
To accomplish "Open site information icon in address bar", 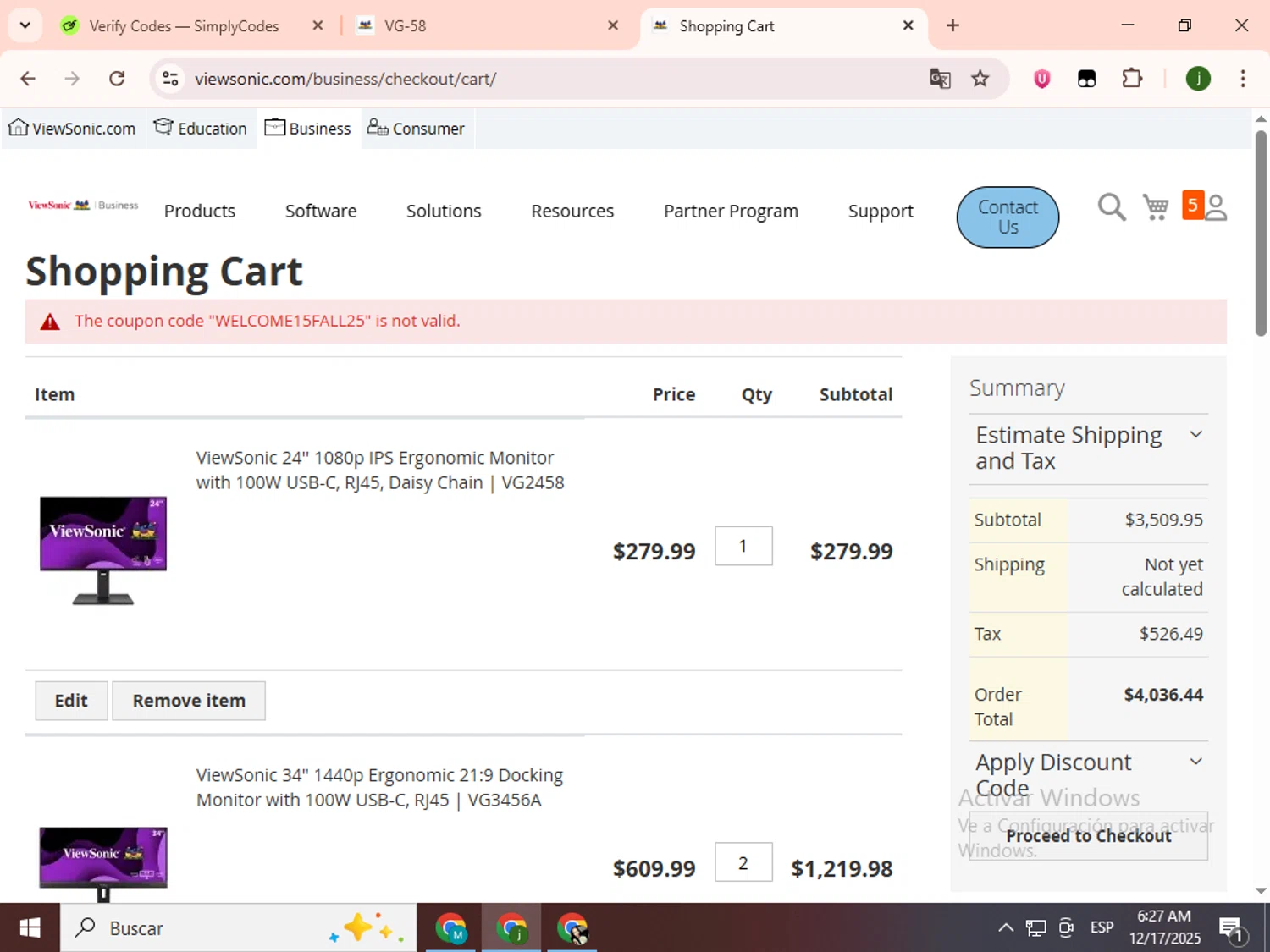I will (x=170, y=79).
